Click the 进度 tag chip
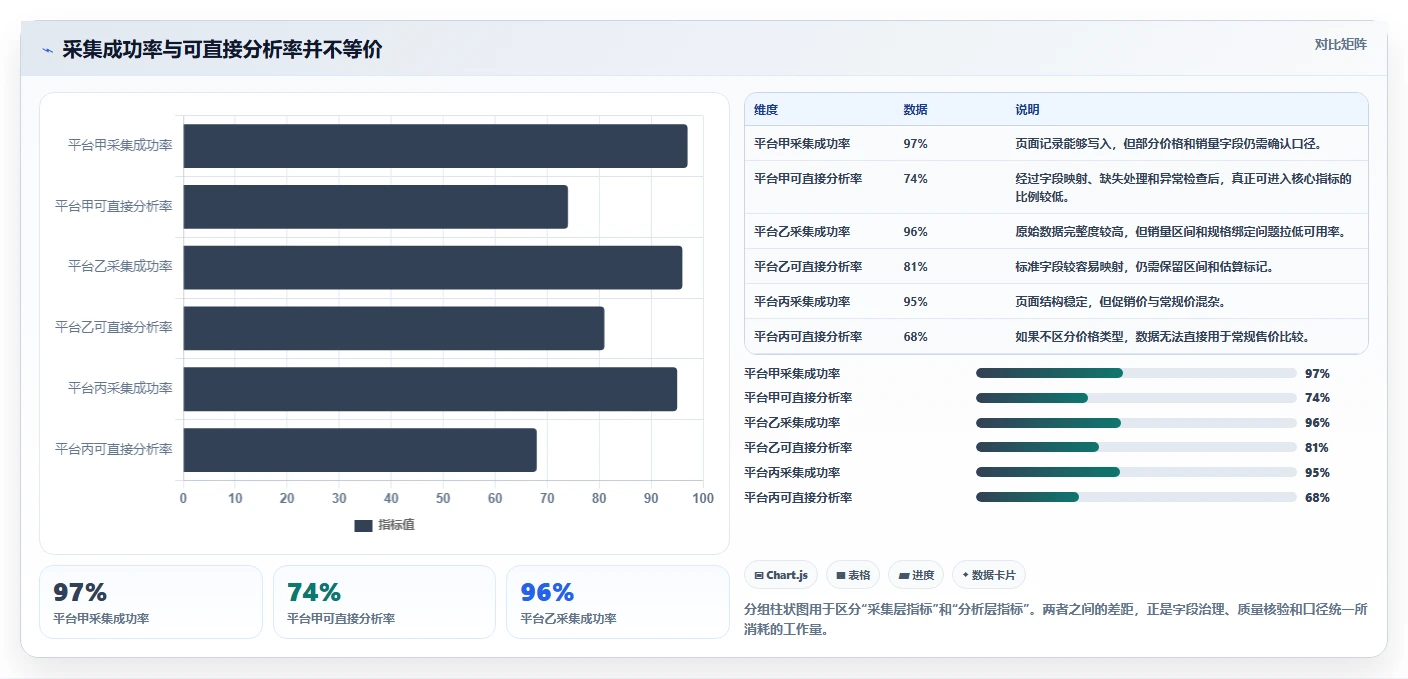The height and width of the screenshot is (679, 1408). 916,575
